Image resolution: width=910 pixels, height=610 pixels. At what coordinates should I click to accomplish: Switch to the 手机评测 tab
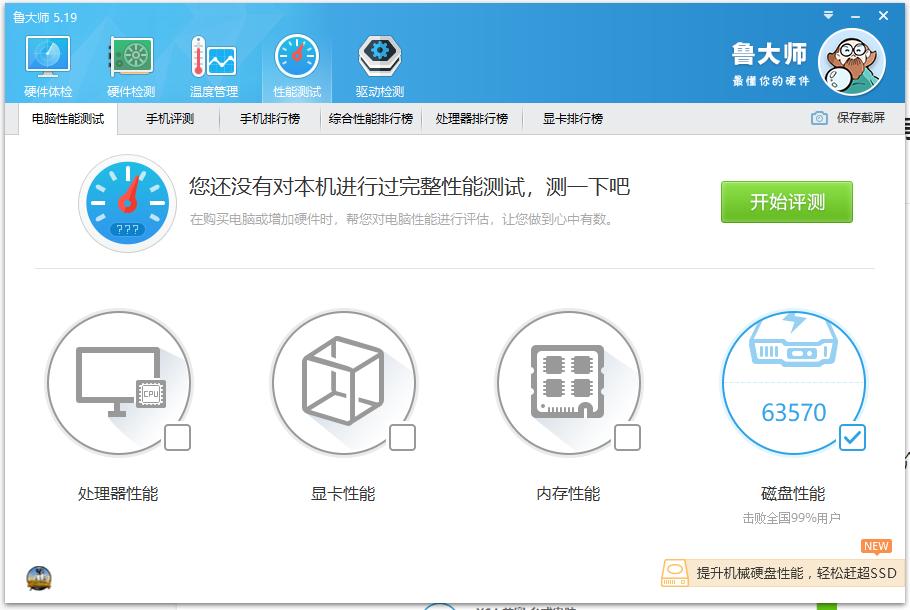pyautogui.click(x=172, y=118)
